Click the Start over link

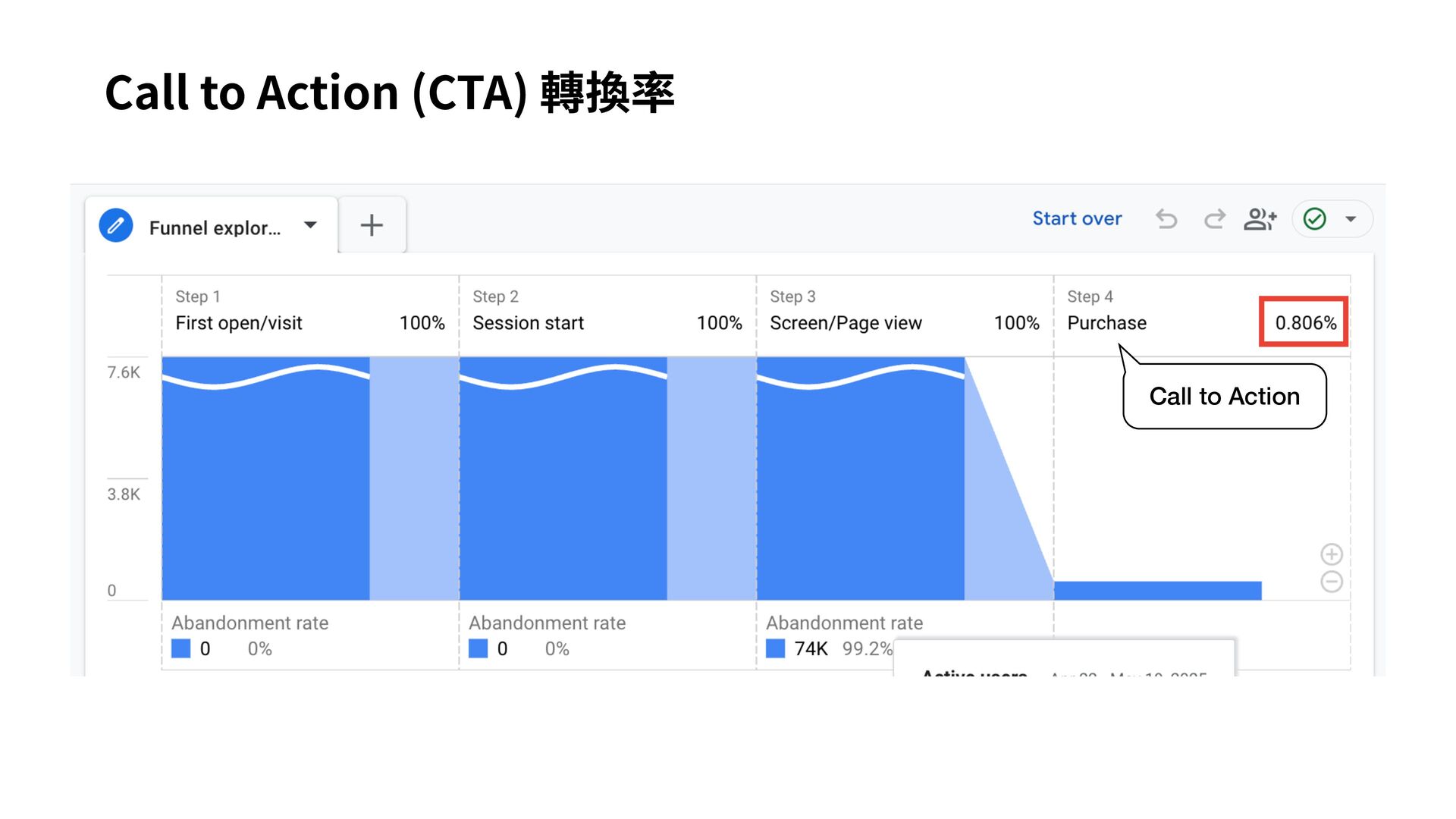1077,218
